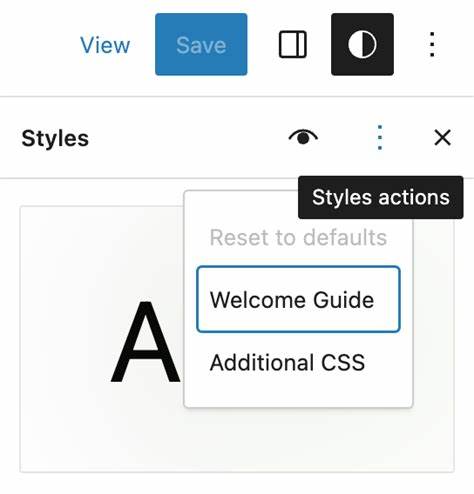The image size is (474, 494).
Task: Collapse the Styles actions dropdown via ellipsis
Action: coord(380,137)
